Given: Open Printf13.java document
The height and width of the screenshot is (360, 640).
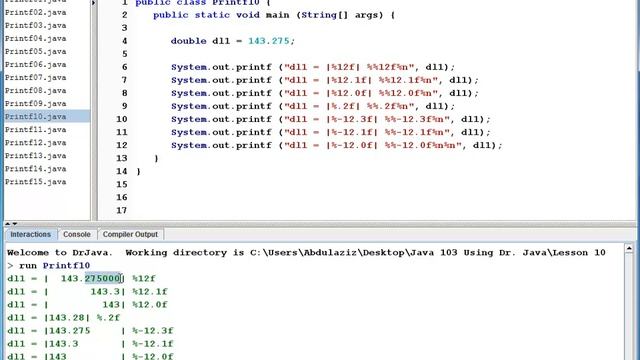Looking at the screenshot, I should 36,156.
